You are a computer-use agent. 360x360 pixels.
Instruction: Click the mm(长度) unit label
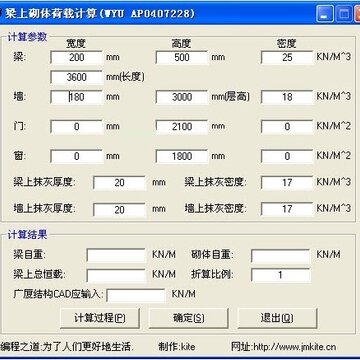coord(125,77)
